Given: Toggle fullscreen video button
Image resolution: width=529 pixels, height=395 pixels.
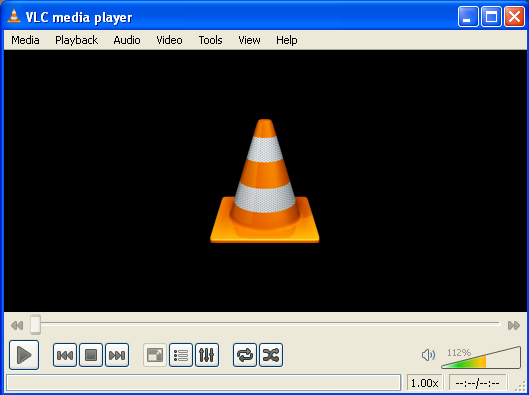Looking at the screenshot, I should [155, 355].
